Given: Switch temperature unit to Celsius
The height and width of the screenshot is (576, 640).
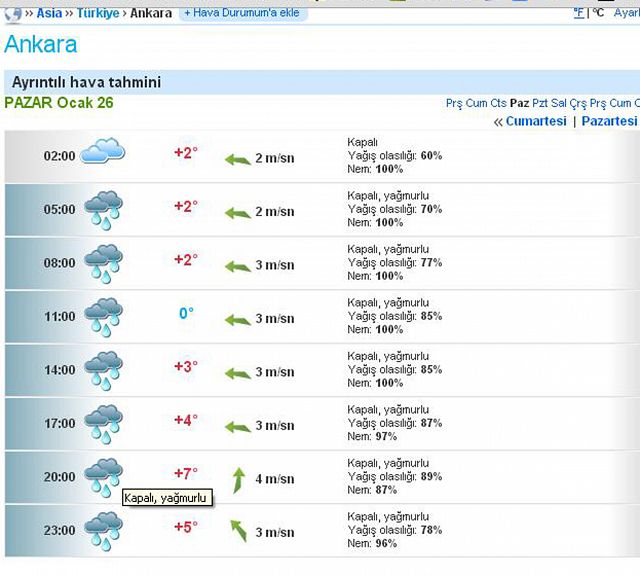Looking at the screenshot, I should tap(598, 13).
